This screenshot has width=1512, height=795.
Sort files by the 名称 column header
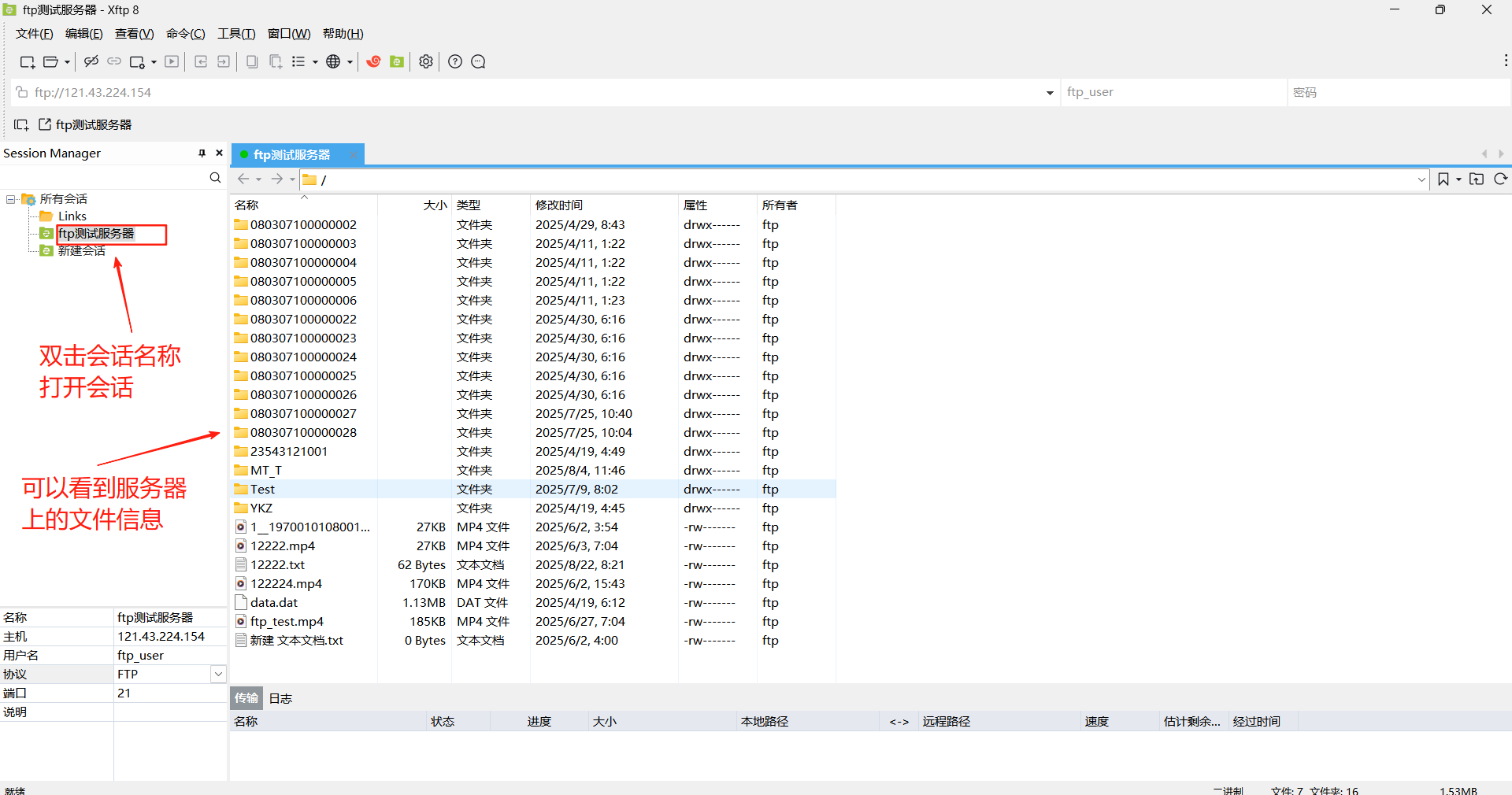[304, 205]
